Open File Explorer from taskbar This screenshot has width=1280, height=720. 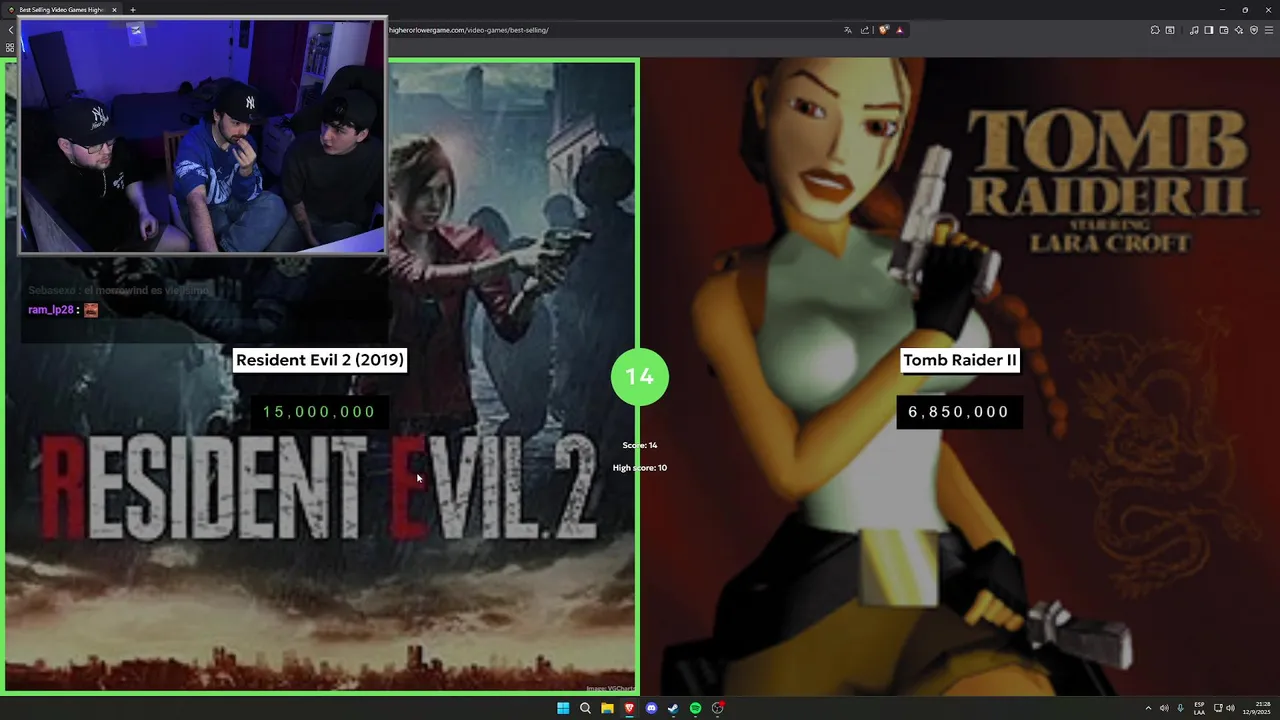(607, 708)
